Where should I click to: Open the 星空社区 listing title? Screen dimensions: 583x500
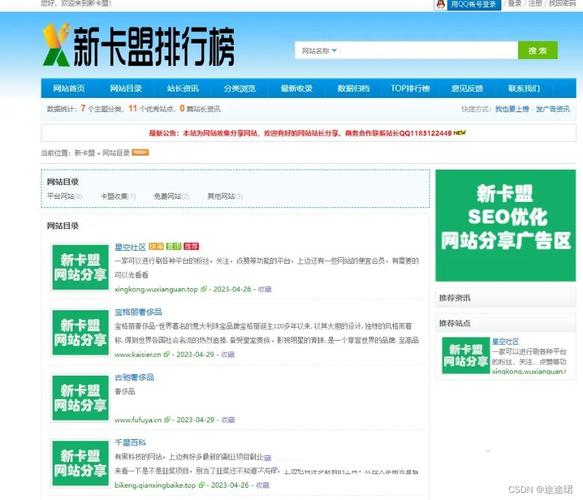130,247
